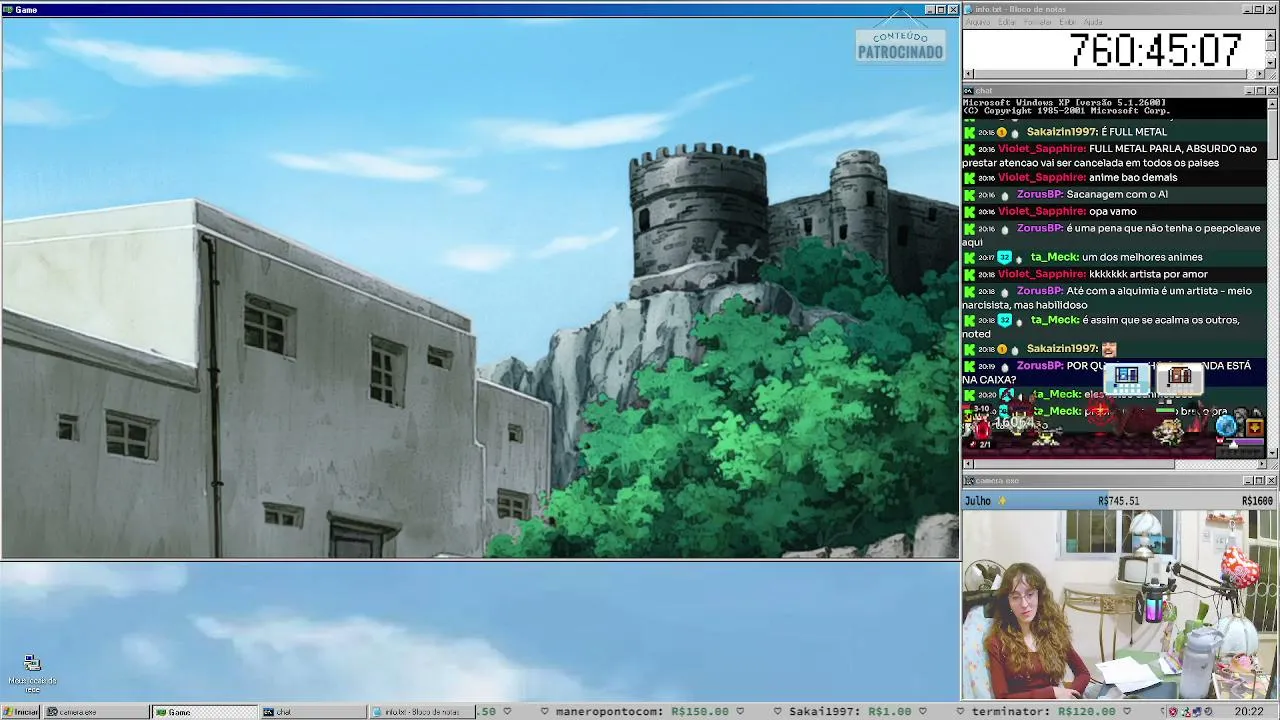Image resolution: width=1280 pixels, height=720 pixels.
Task: Click the red potion icon in game overlay
Action: (983, 429)
